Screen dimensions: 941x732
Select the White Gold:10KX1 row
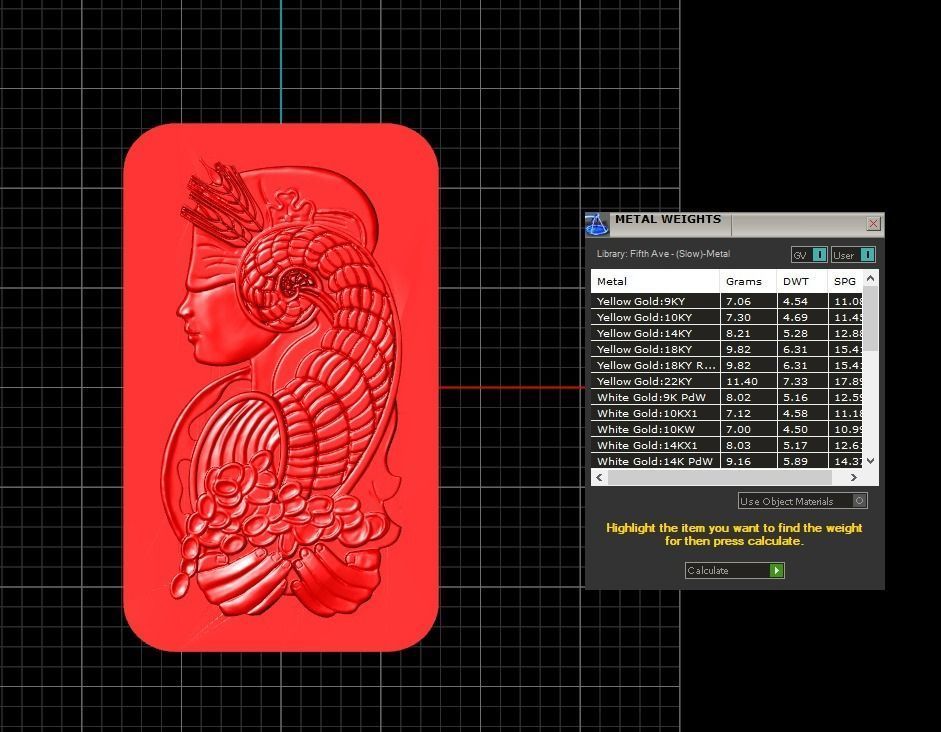pos(727,413)
